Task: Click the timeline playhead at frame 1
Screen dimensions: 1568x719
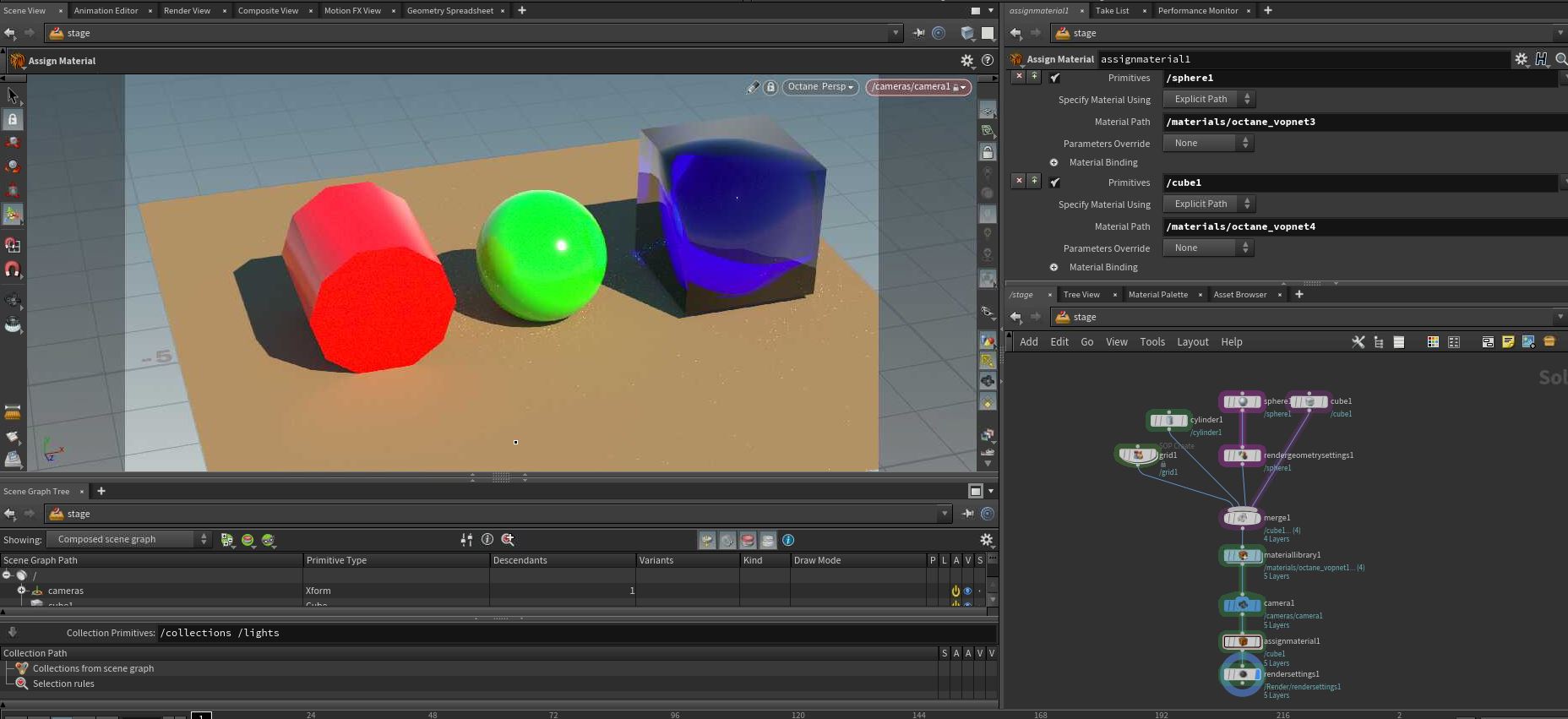Action: tap(201, 715)
